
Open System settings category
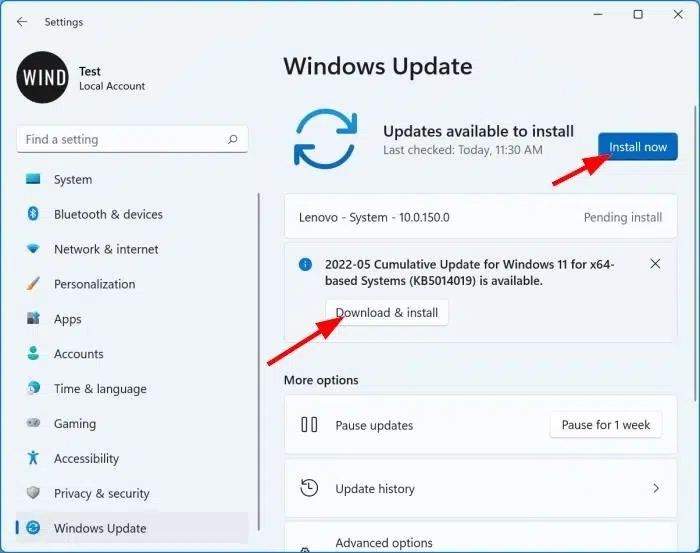coord(132,179)
